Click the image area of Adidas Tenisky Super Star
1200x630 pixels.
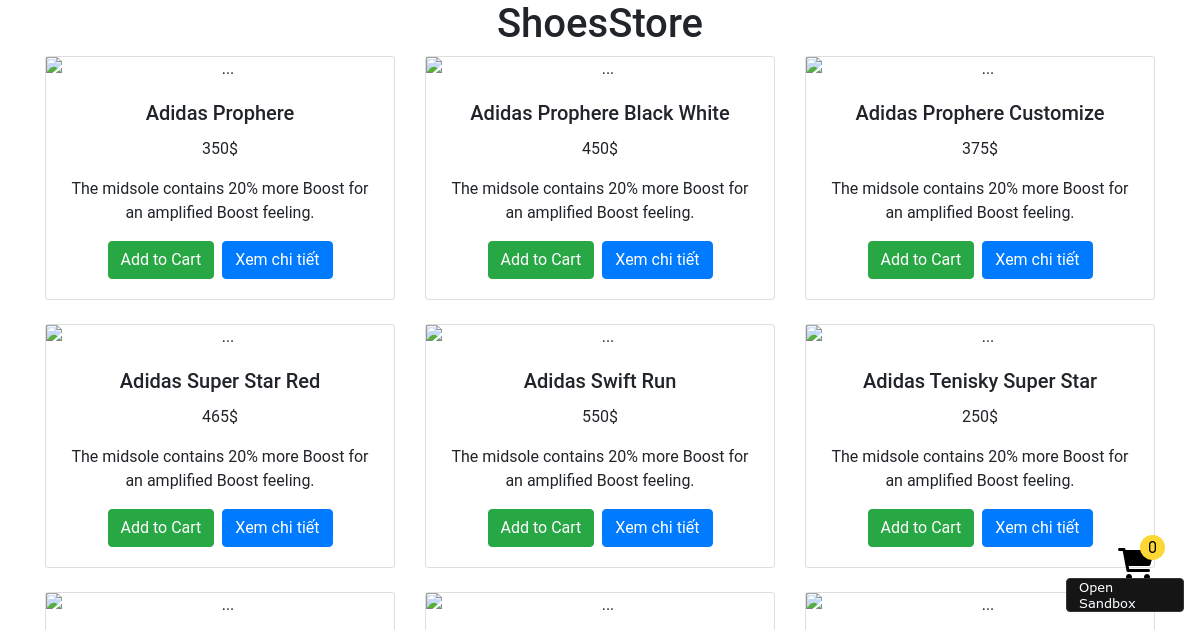(x=980, y=336)
